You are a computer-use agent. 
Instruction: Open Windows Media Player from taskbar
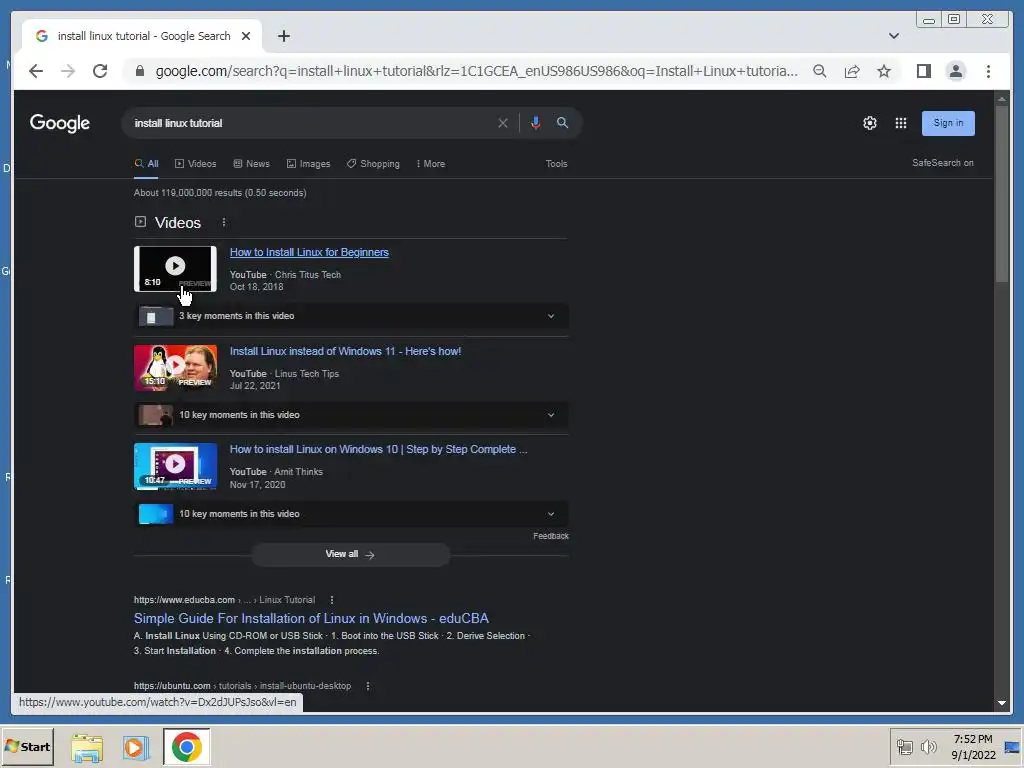(136, 747)
